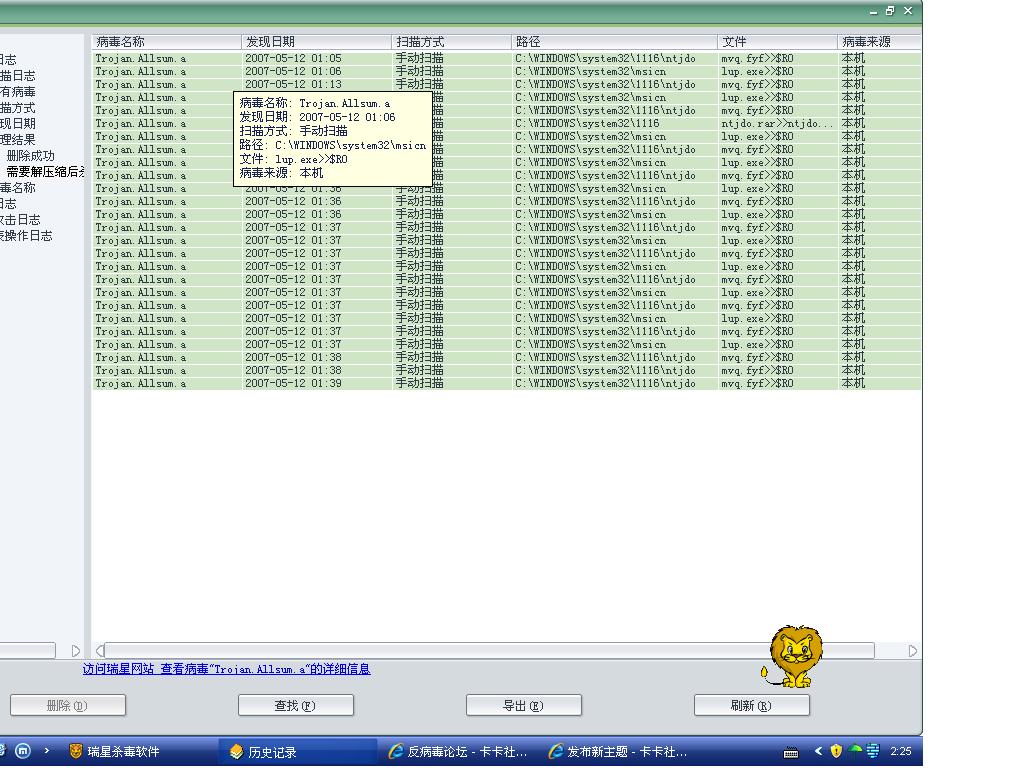The height and width of the screenshot is (768, 1024).
Task: Select the 理结果 tree item
Action: point(18,140)
